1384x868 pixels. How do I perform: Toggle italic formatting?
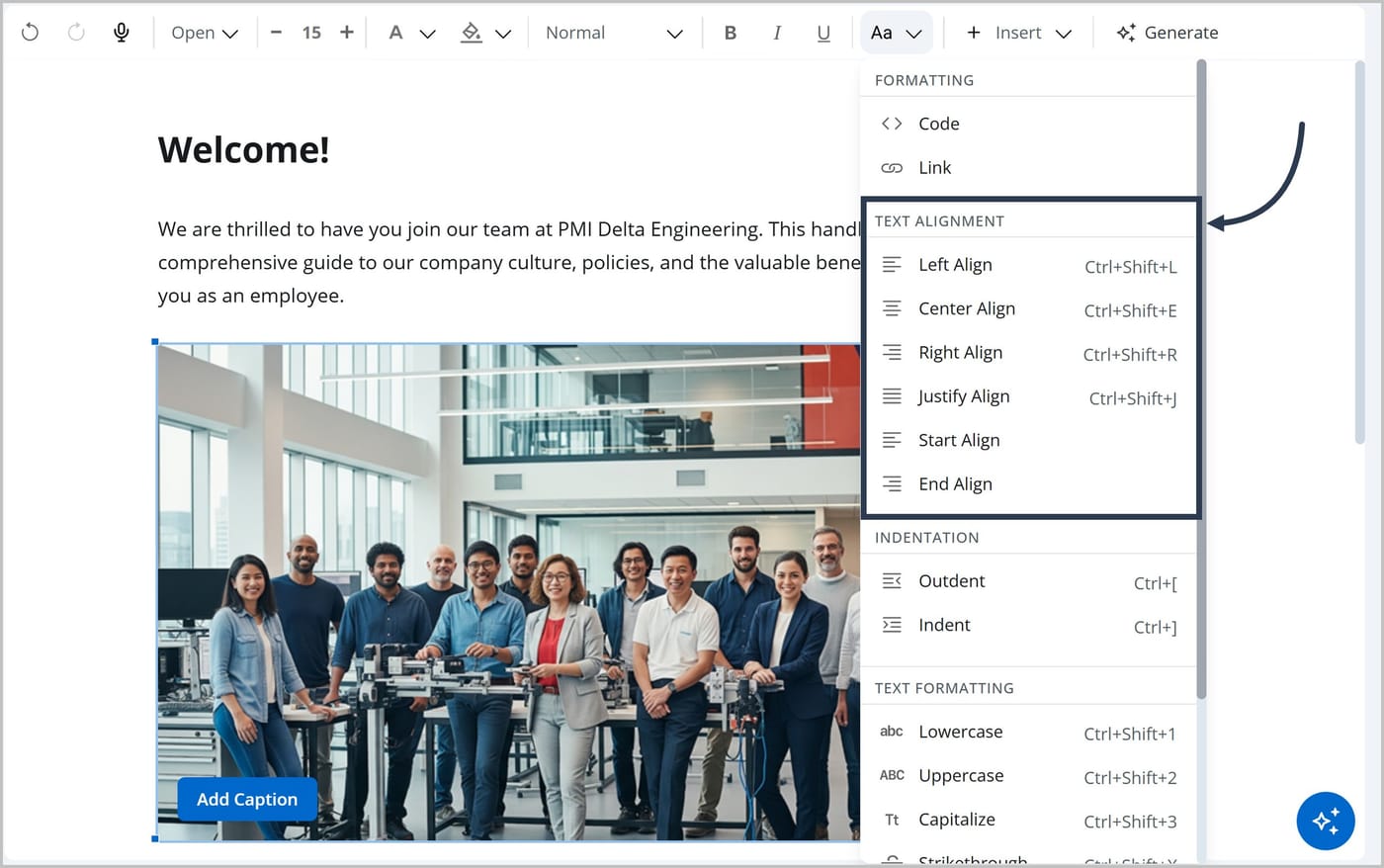[x=777, y=33]
